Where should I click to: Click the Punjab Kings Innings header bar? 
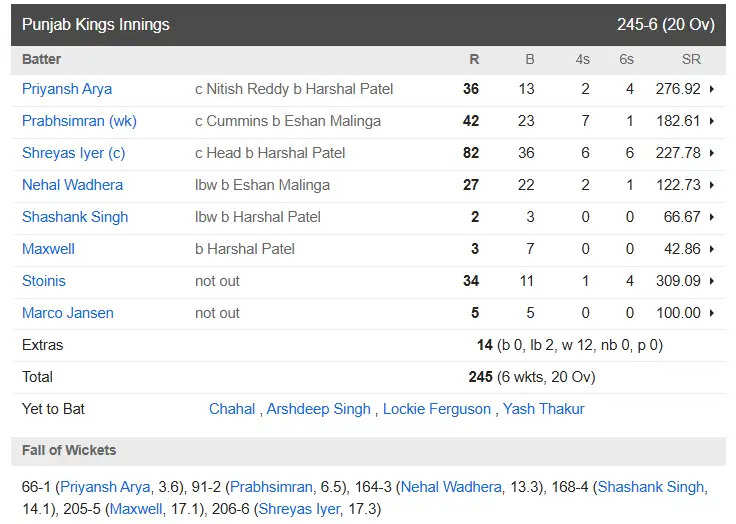pos(368,25)
